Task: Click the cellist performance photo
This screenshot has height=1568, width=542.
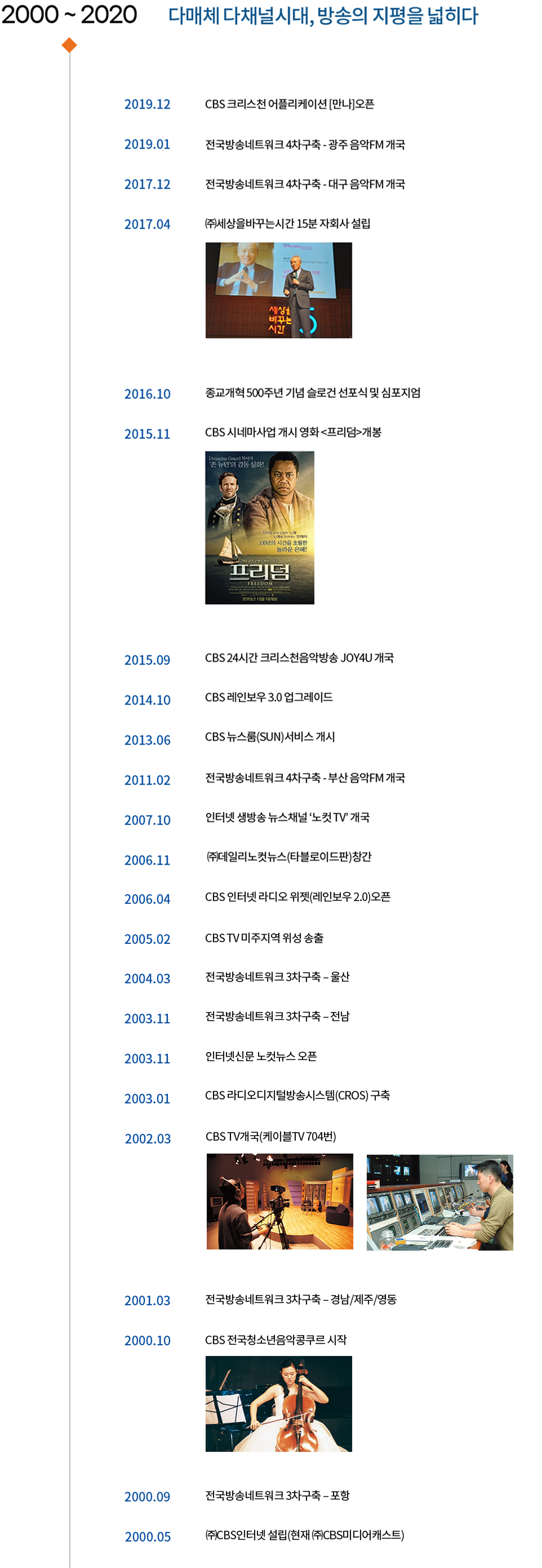Action: point(278,1403)
